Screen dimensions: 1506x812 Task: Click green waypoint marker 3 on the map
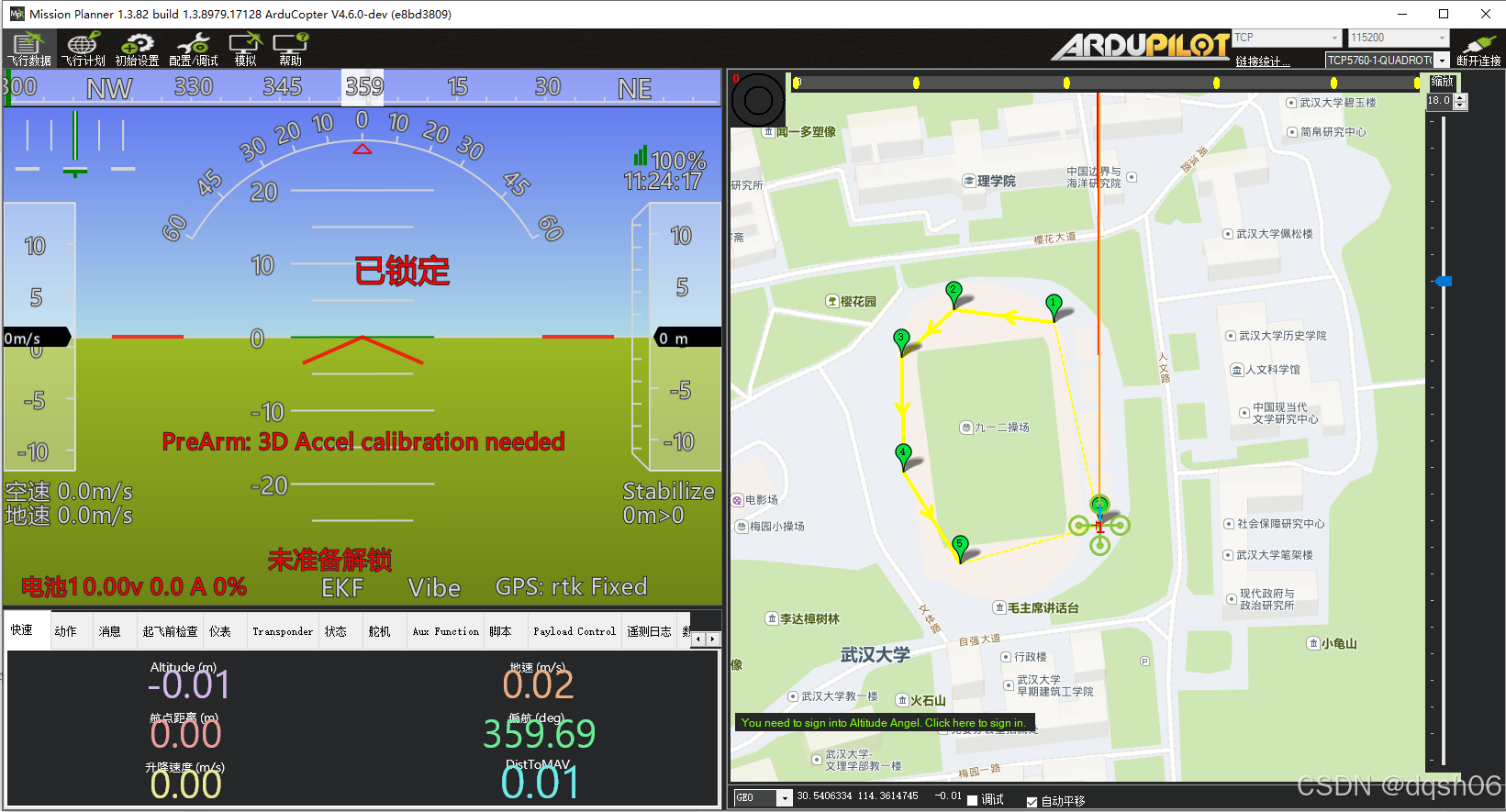tap(901, 342)
